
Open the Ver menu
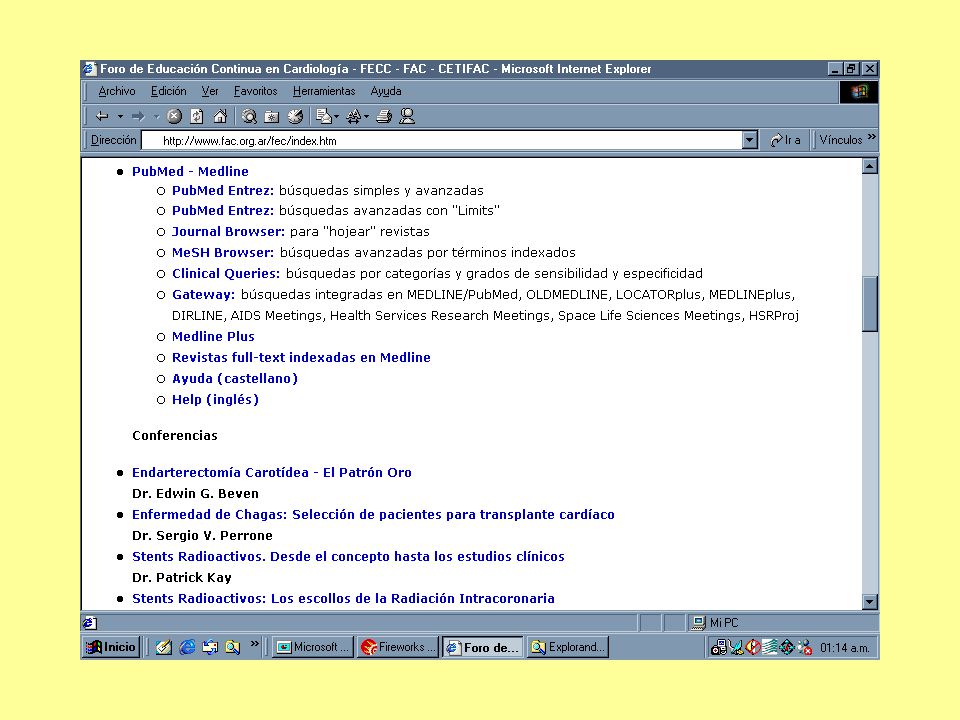[210, 91]
